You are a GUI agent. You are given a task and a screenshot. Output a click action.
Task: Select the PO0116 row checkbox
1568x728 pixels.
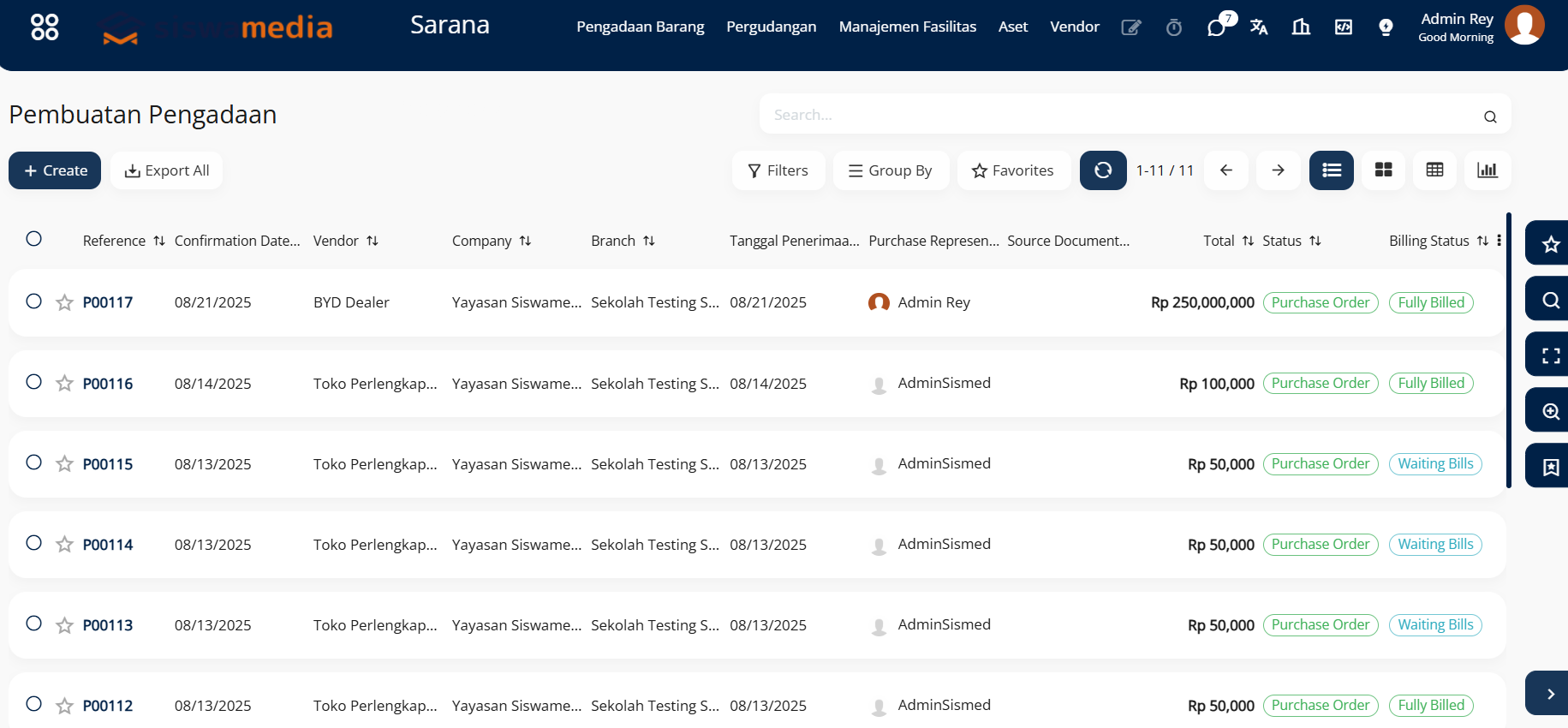[x=34, y=382]
